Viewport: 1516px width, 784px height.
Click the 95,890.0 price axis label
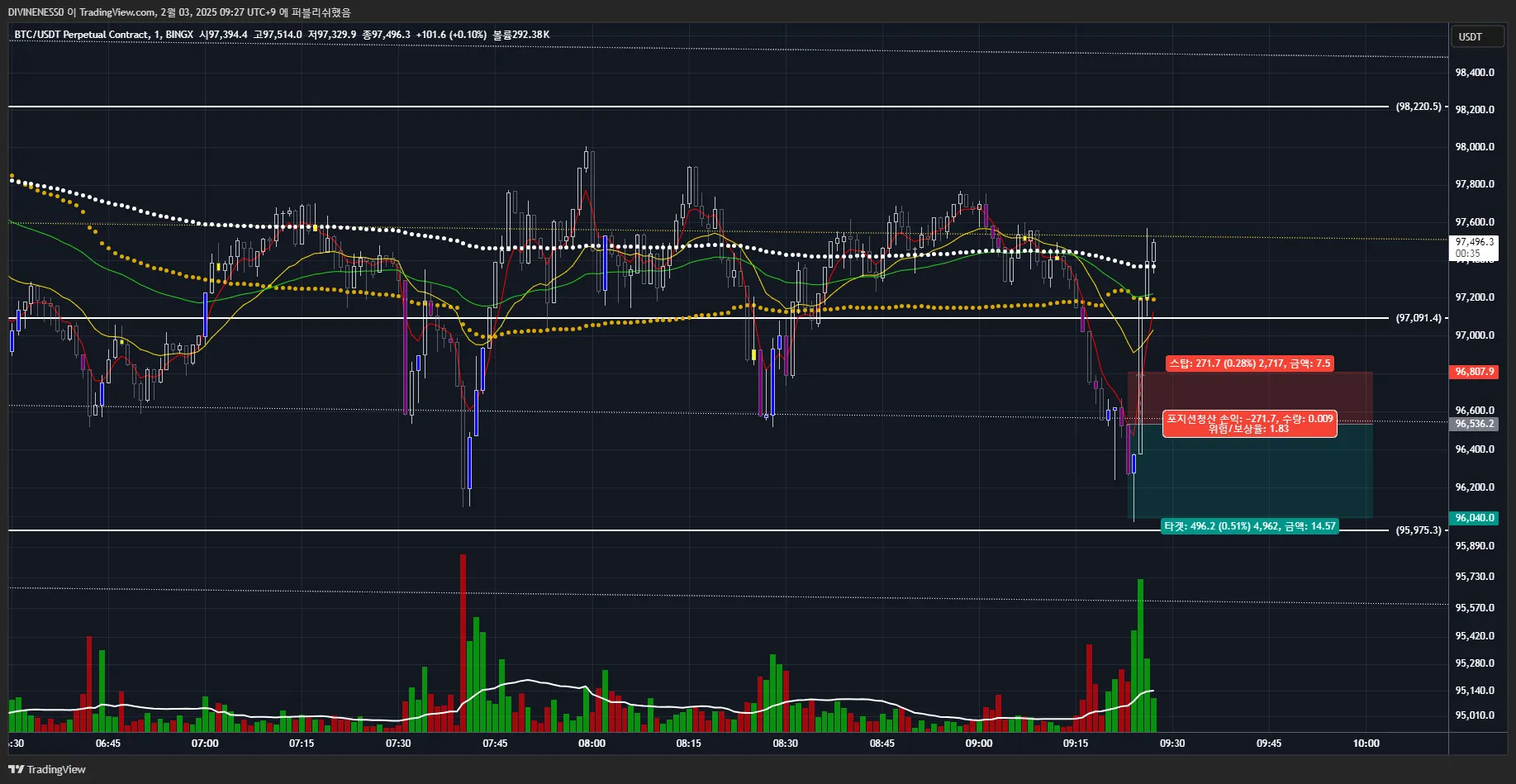click(x=1475, y=546)
